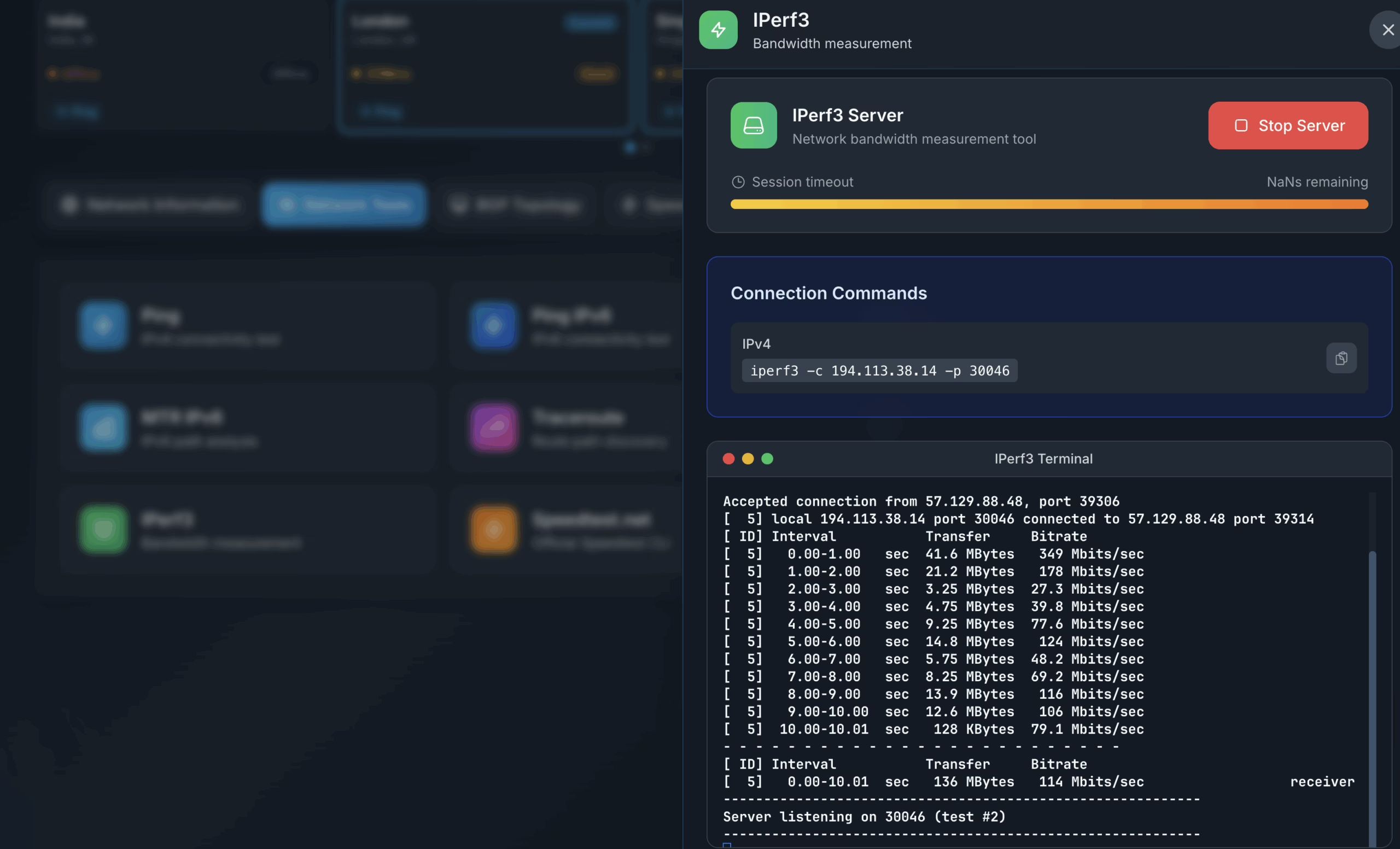Click the IPerf3 Server drive icon

[754, 125]
